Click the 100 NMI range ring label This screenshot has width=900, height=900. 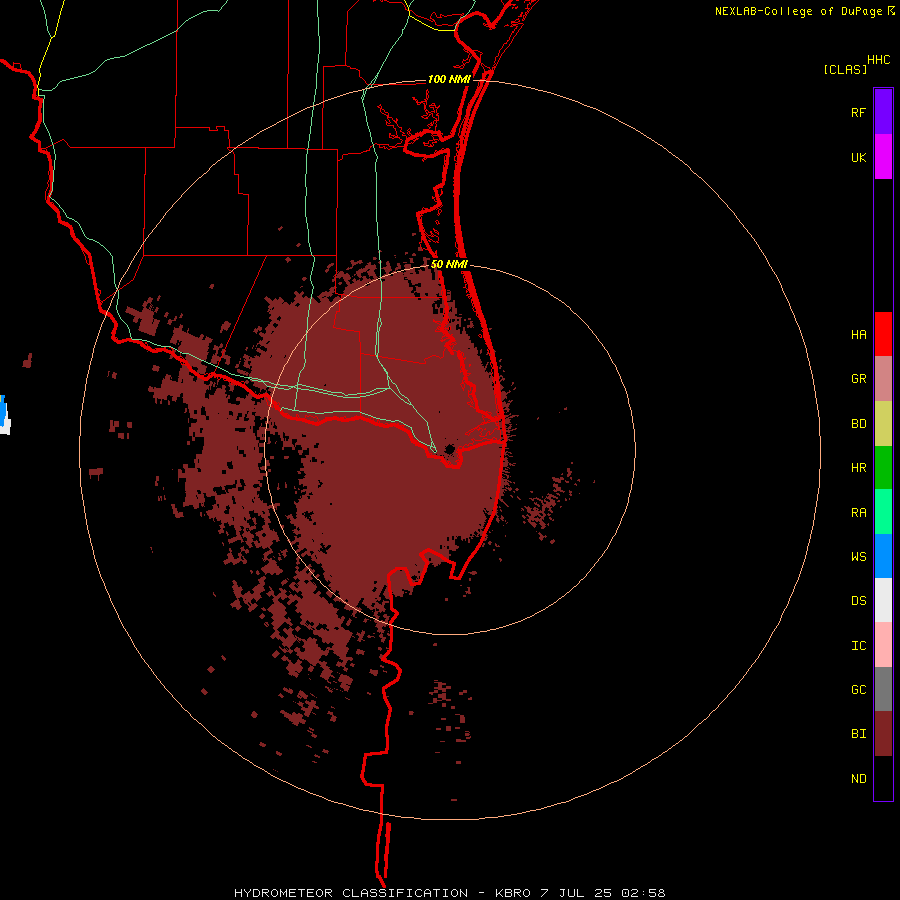point(449,79)
